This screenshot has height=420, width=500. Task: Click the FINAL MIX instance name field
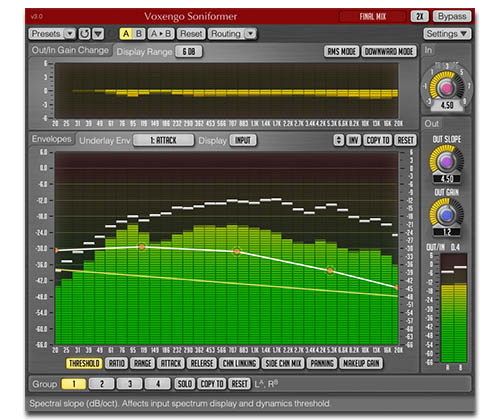pyautogui.click(x=372, y=16)
